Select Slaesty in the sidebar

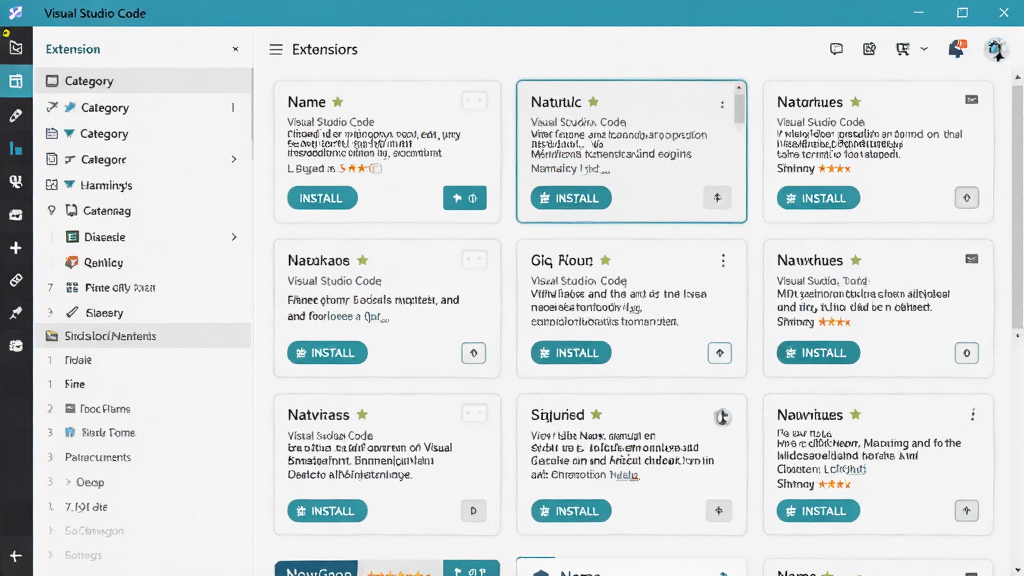104,313
